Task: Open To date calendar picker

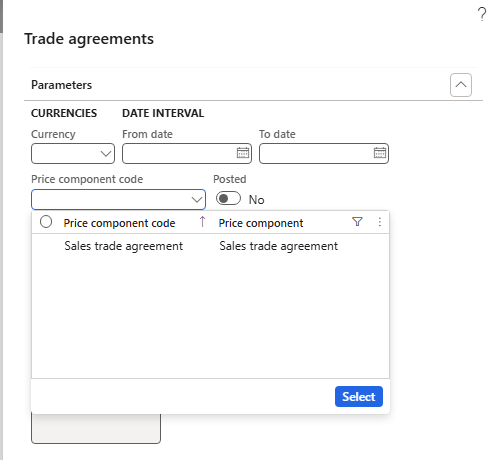Action: (380, 153)
